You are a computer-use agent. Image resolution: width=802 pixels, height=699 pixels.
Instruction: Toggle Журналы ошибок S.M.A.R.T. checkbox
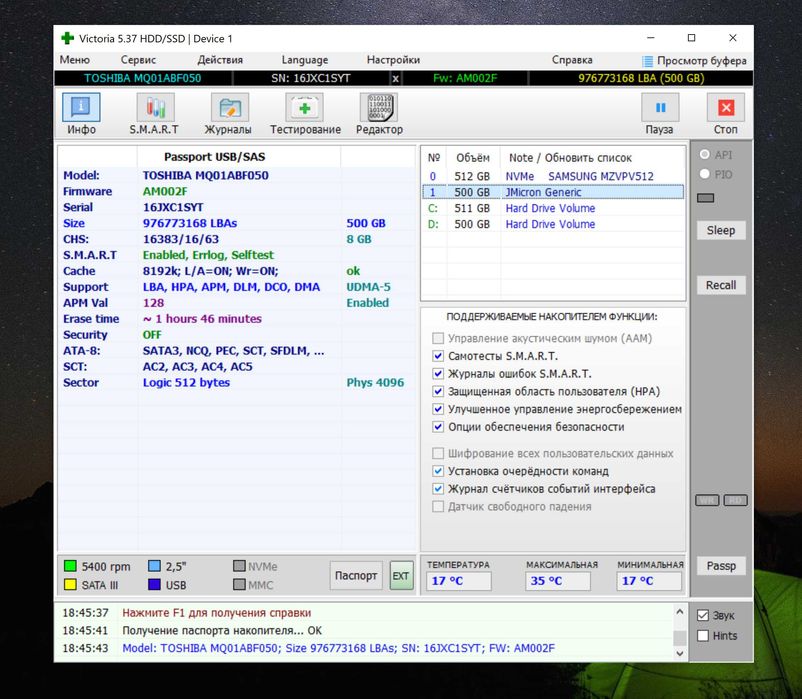point(438,374)
